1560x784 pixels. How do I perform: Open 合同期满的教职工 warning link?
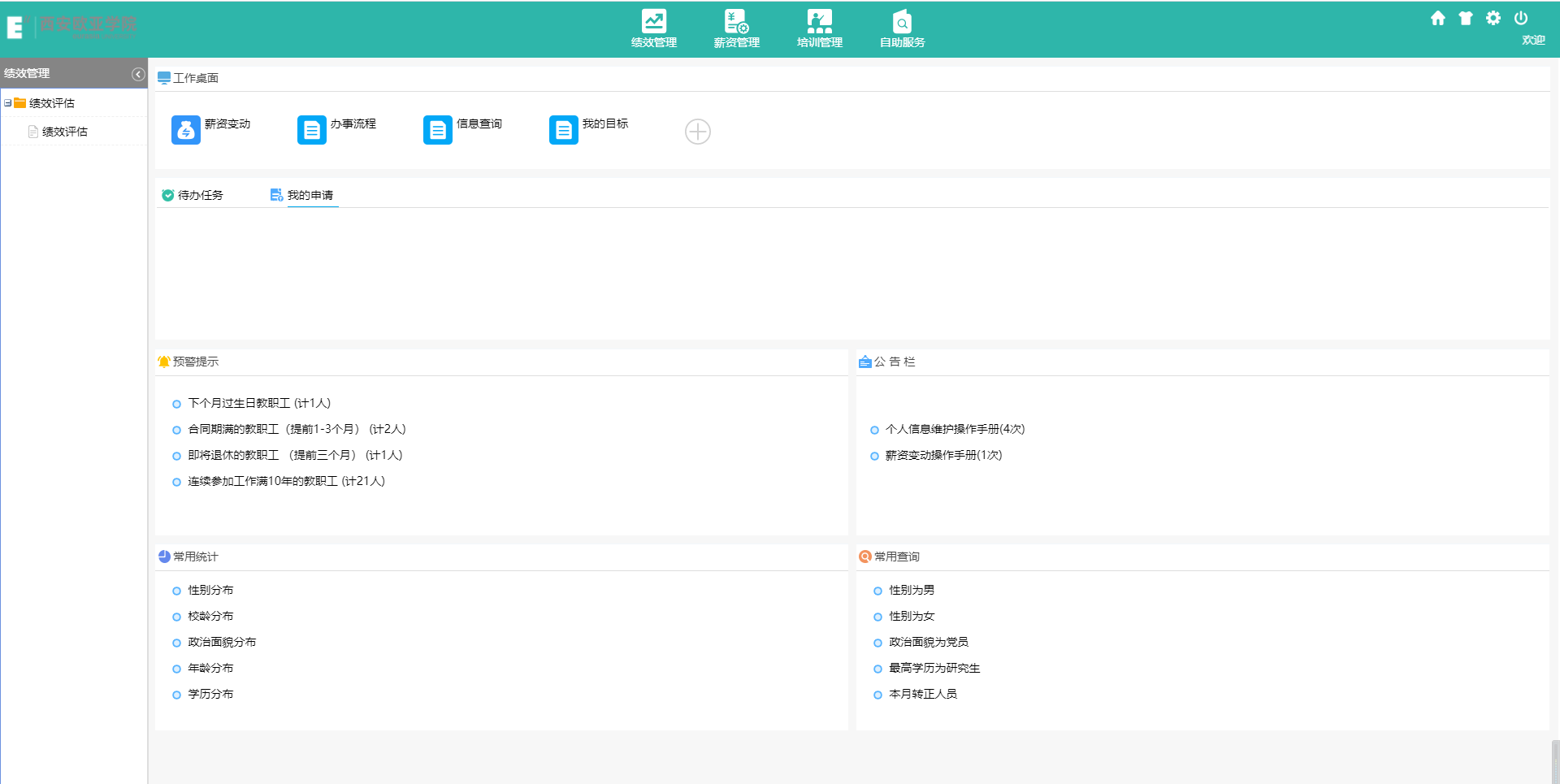pyautogui.click(x=296, y=429)
